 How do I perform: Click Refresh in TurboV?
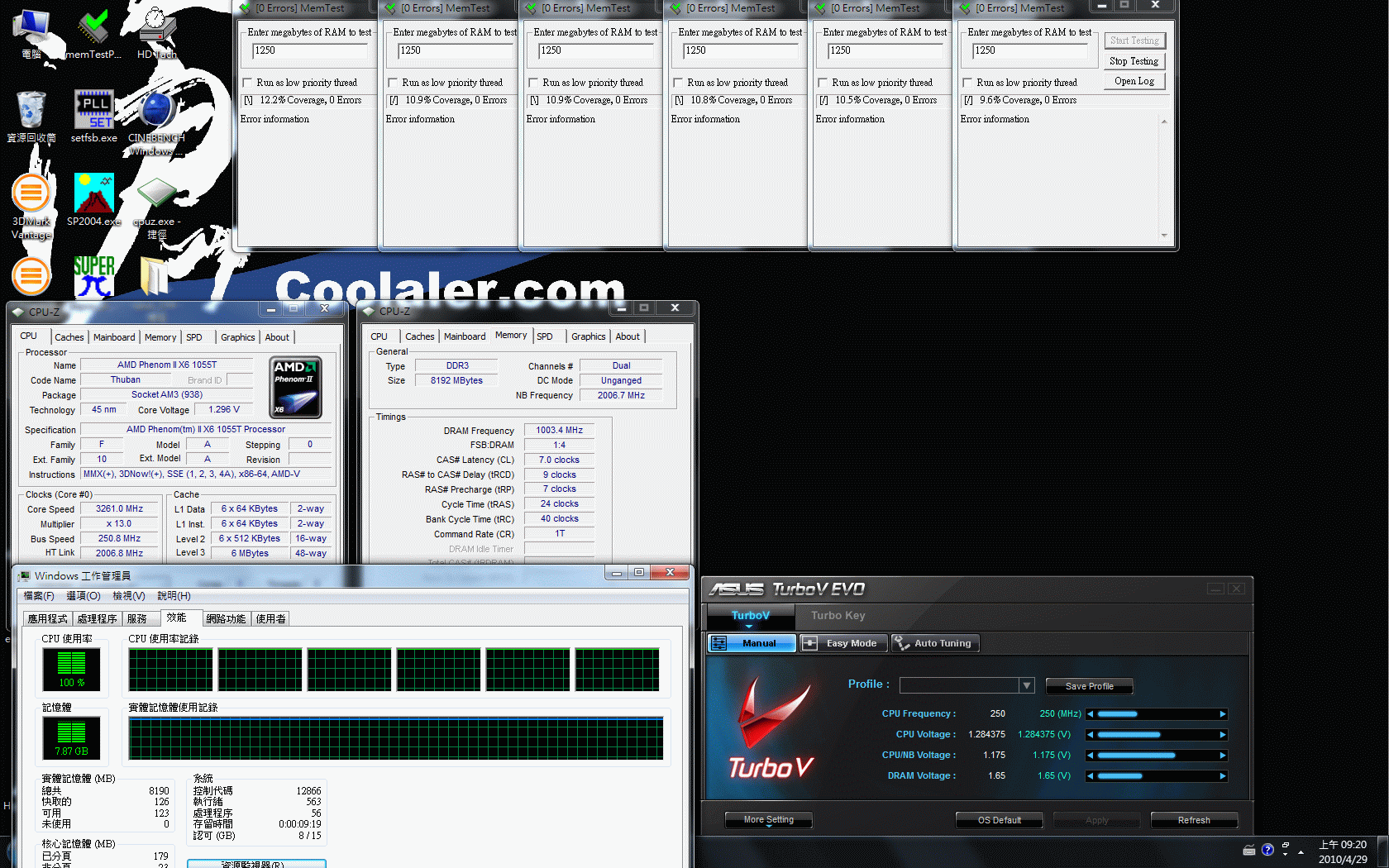pyautogui.click(x=1194, y=820)
